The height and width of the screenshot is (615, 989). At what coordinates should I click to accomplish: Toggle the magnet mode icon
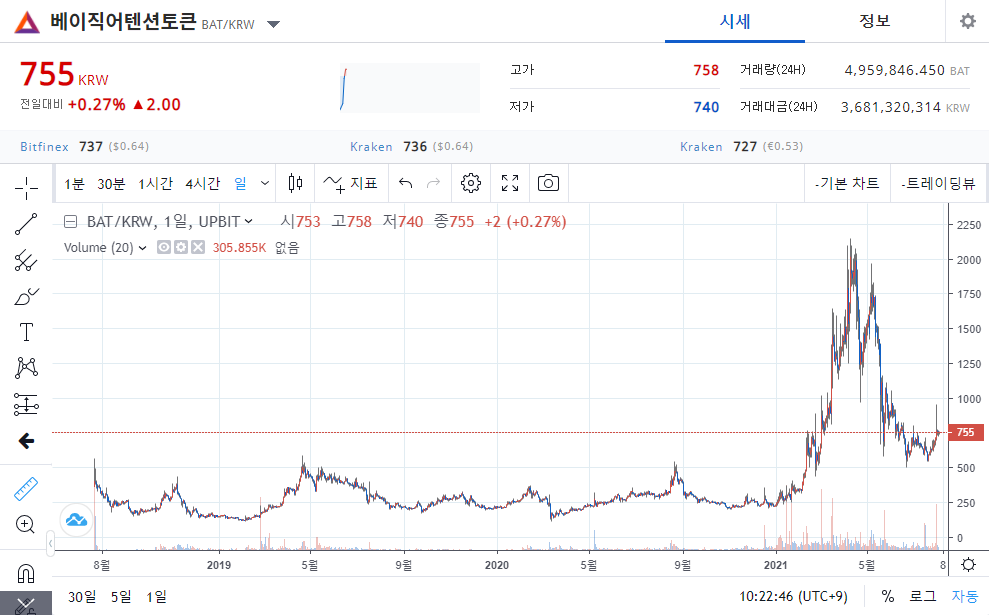26,573
